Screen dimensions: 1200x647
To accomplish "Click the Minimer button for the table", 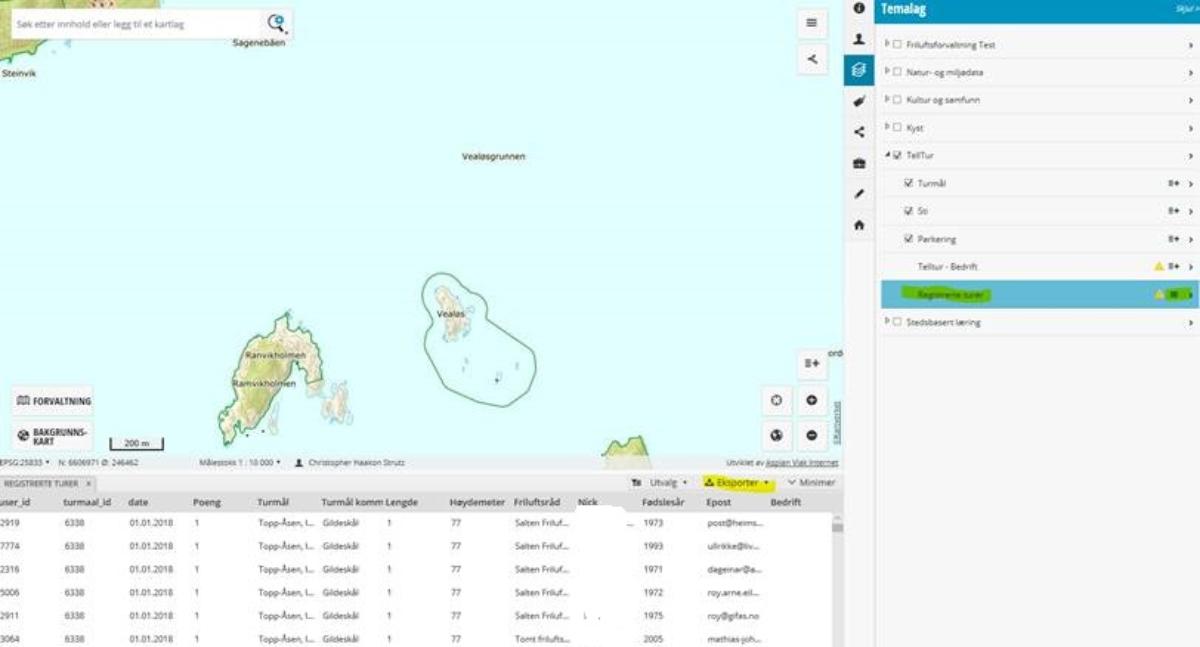I will [x=812, y=482].
